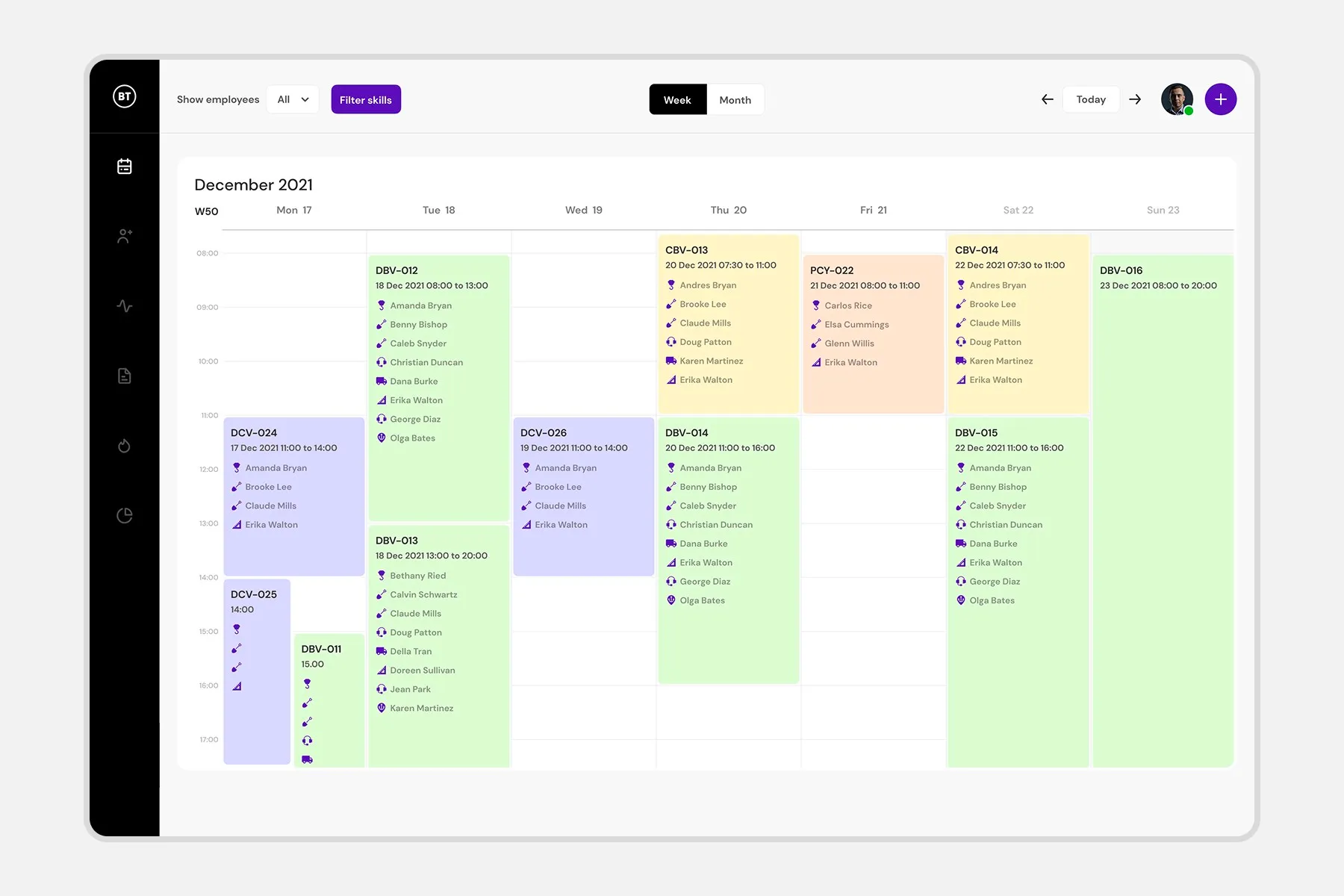Image resolution: width=1344 pixels, height=896 pixels.
Task: Select the Fri 21 day header
Action: tap(874, 210)
